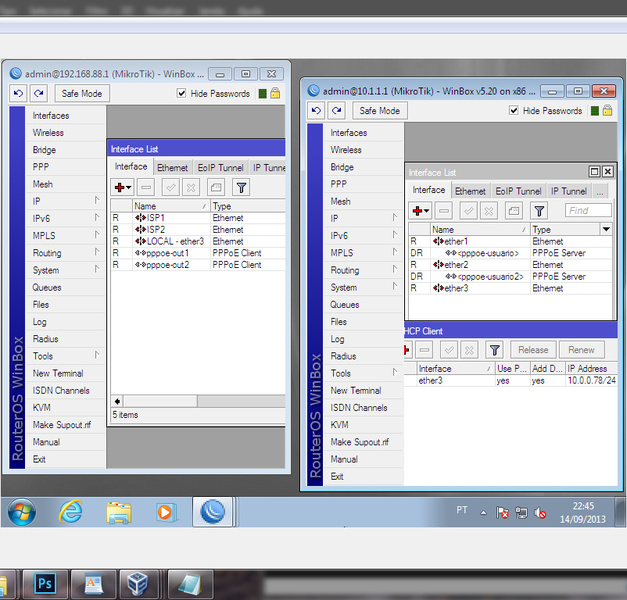The width and height of the screenshot is (627, 600).
Task: Open Windows Media Player on taskbar
Action: point(166,512)
